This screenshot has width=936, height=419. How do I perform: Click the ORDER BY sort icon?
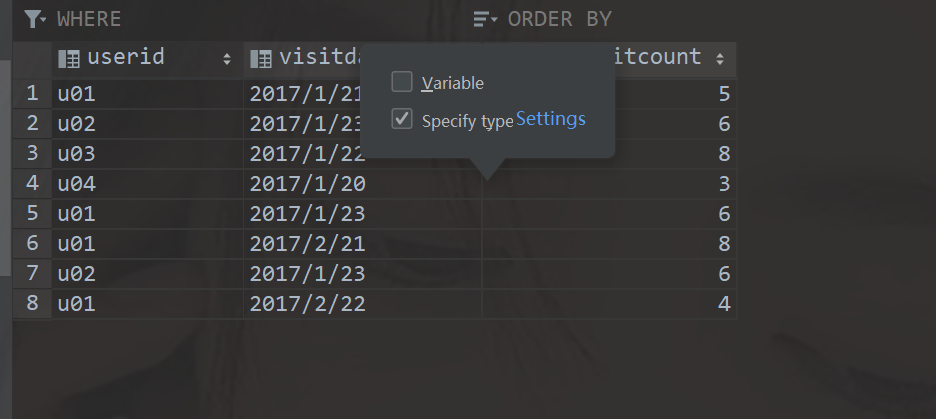coord(485,19)
